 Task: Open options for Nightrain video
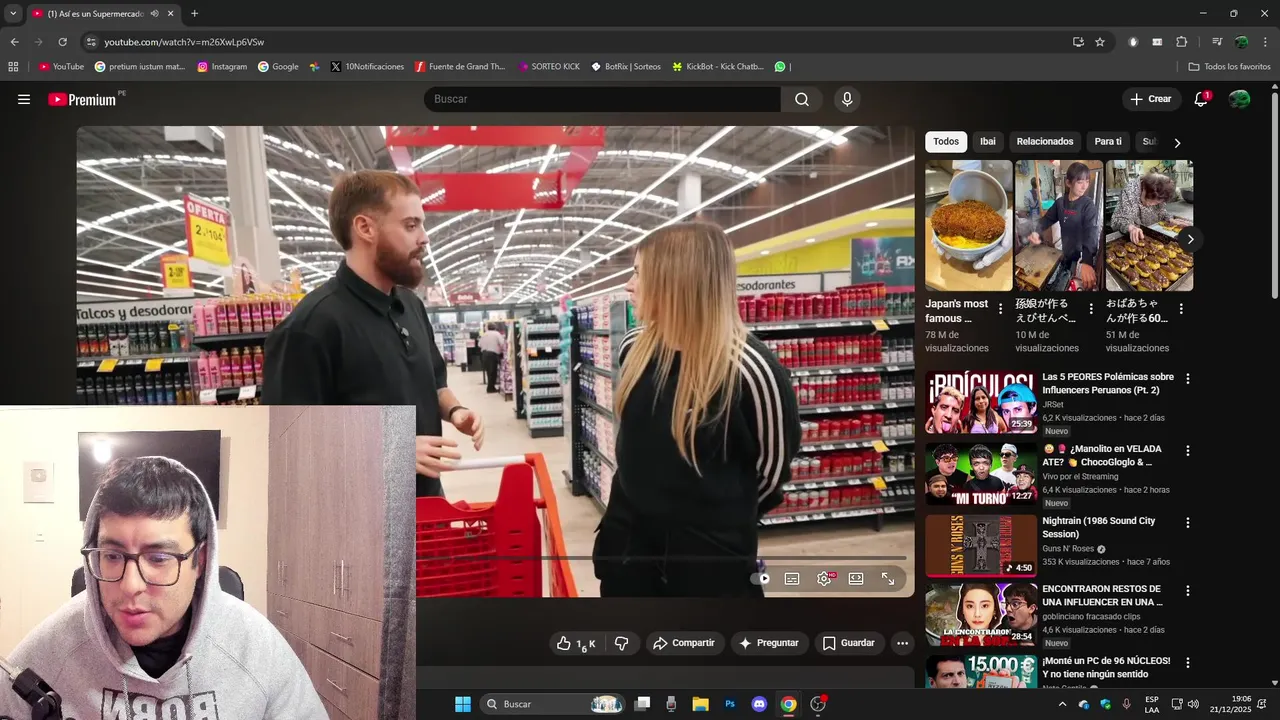coord(1188,523)
